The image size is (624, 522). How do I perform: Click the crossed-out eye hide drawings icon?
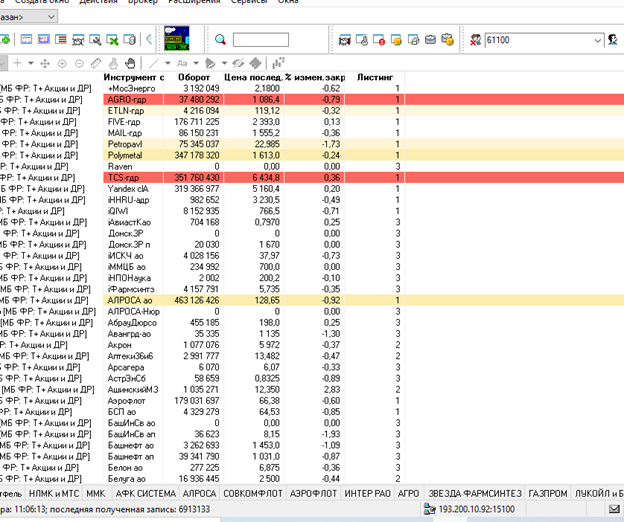[238, 63]
